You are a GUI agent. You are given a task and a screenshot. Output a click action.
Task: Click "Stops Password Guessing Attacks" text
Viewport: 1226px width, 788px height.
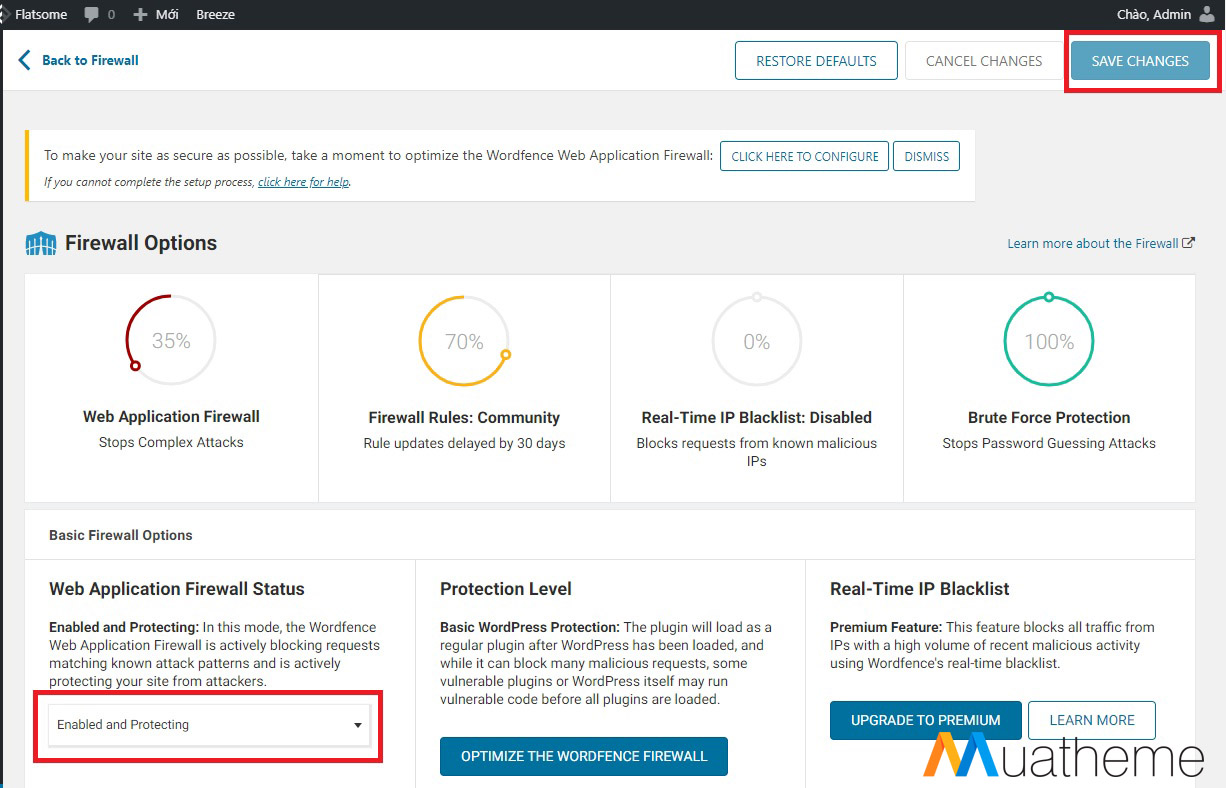pos(1049,443)
